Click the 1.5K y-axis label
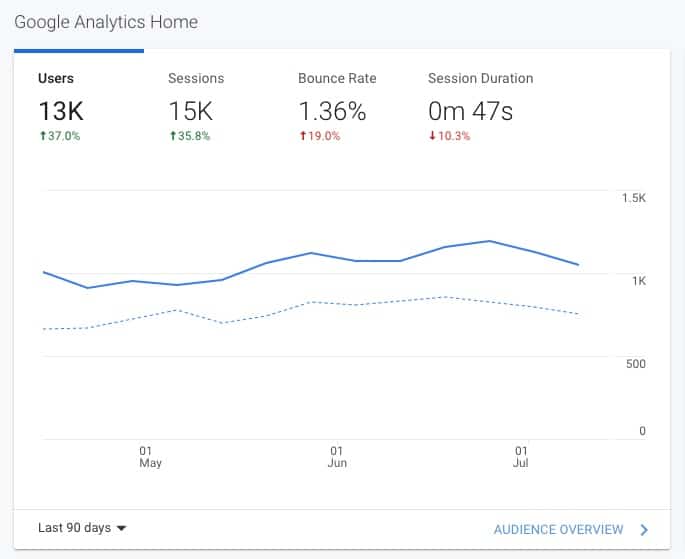 coord(634,198)
